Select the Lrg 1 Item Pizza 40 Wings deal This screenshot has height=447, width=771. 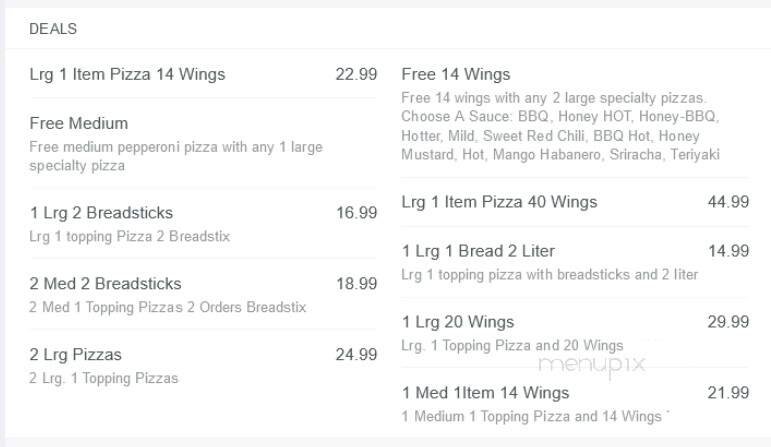(499, 202)
